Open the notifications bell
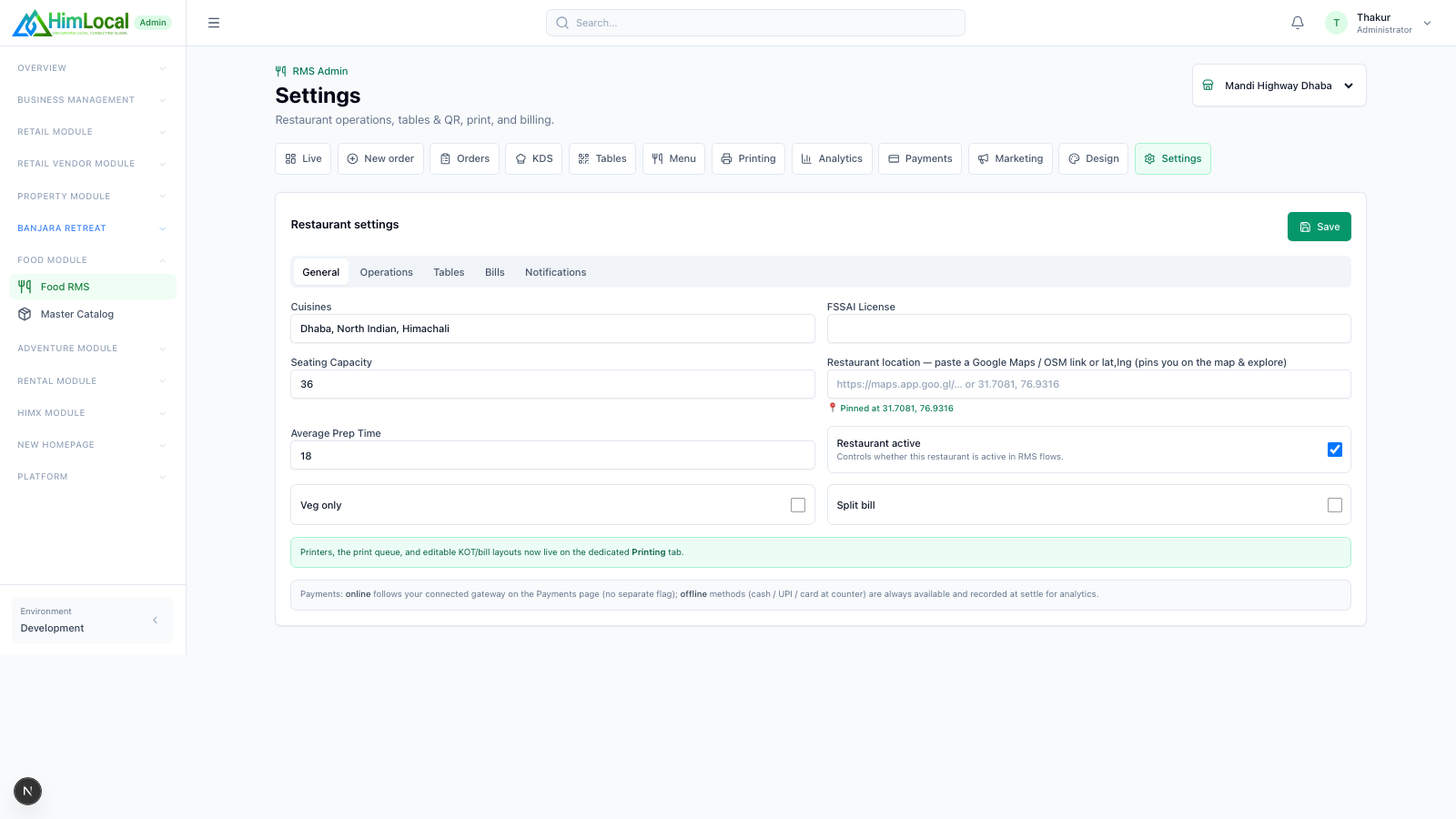 1298,23
